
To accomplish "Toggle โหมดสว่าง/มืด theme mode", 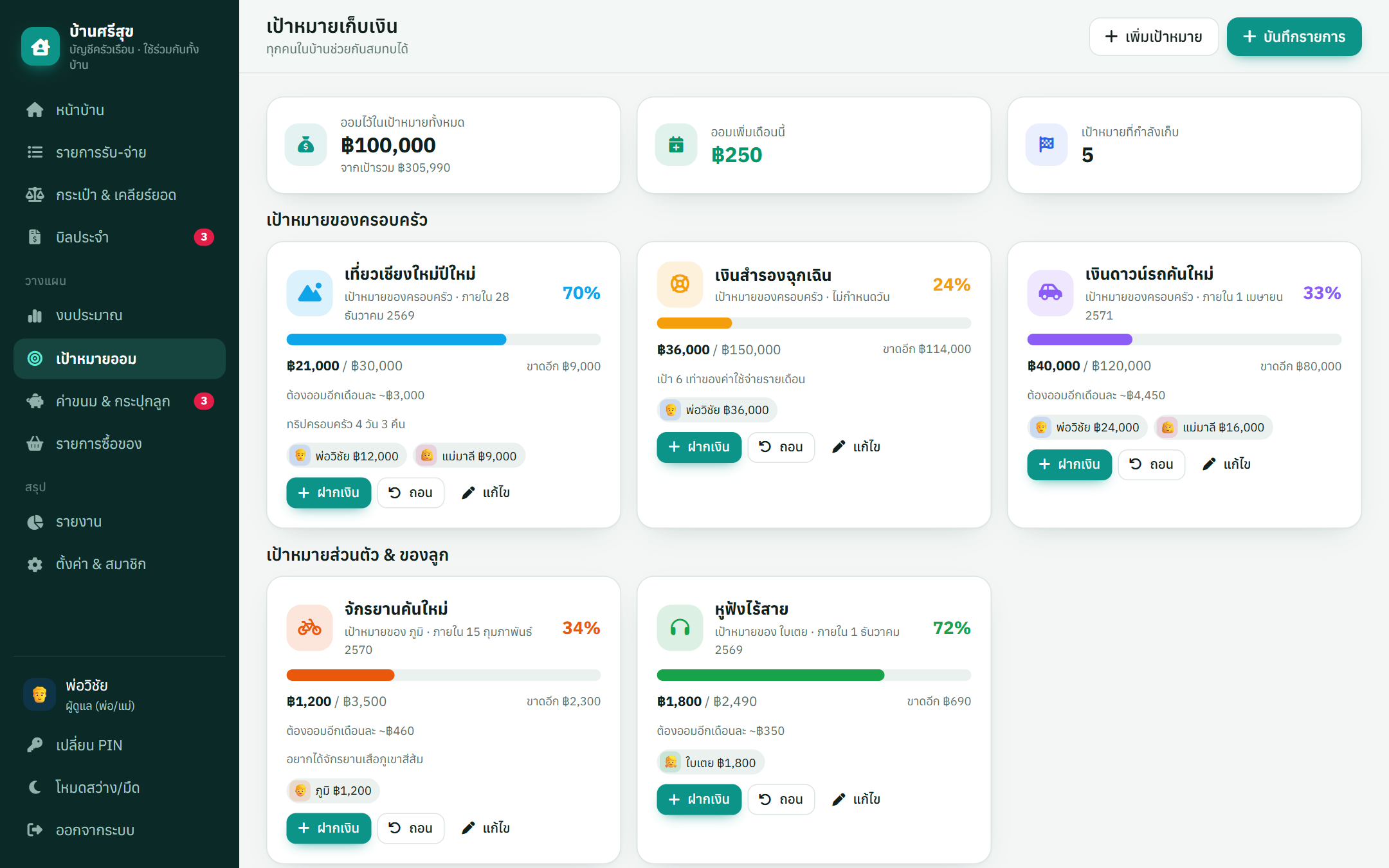I will coord(120,788).
